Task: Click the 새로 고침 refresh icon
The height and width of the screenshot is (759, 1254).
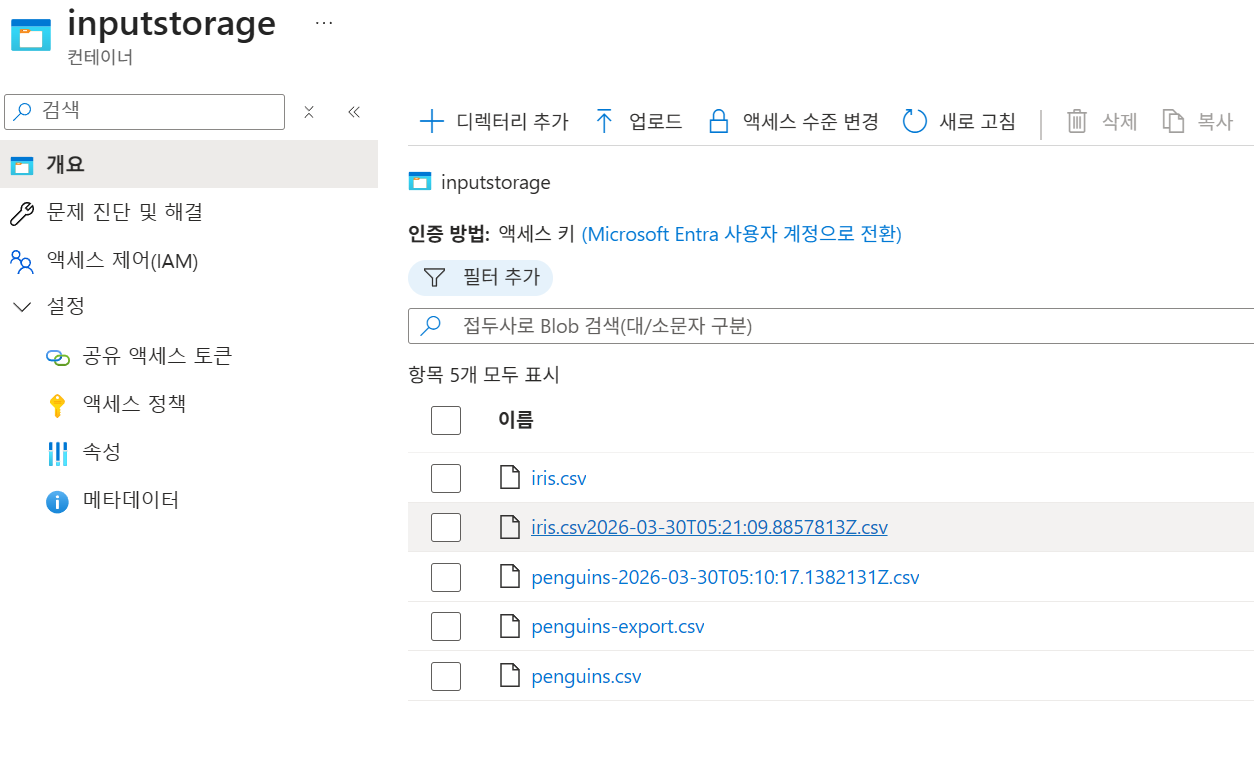Action: point(915,122)
